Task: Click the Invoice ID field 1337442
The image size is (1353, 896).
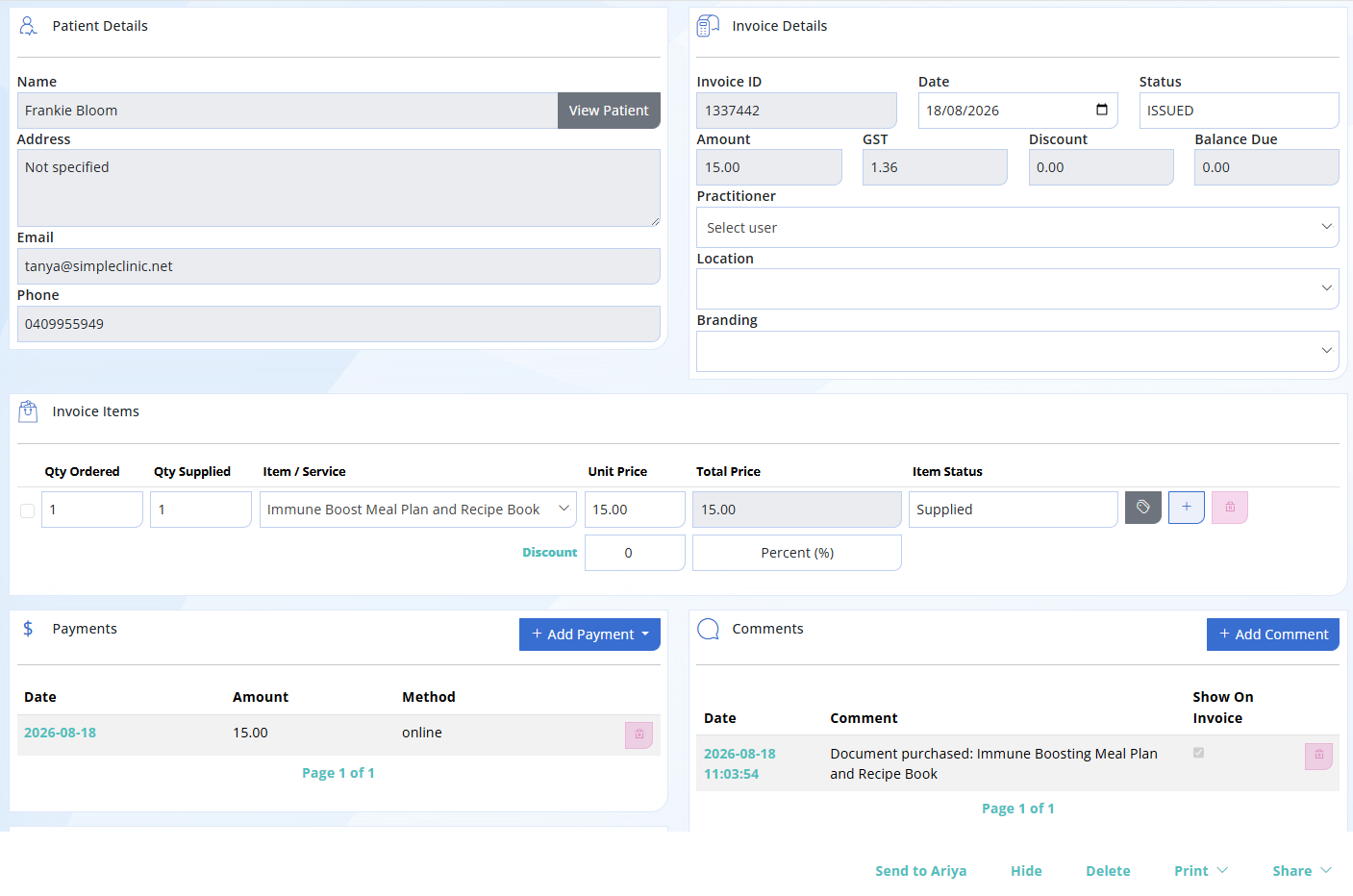Action: pyautogui.click(x=797, y=111)
